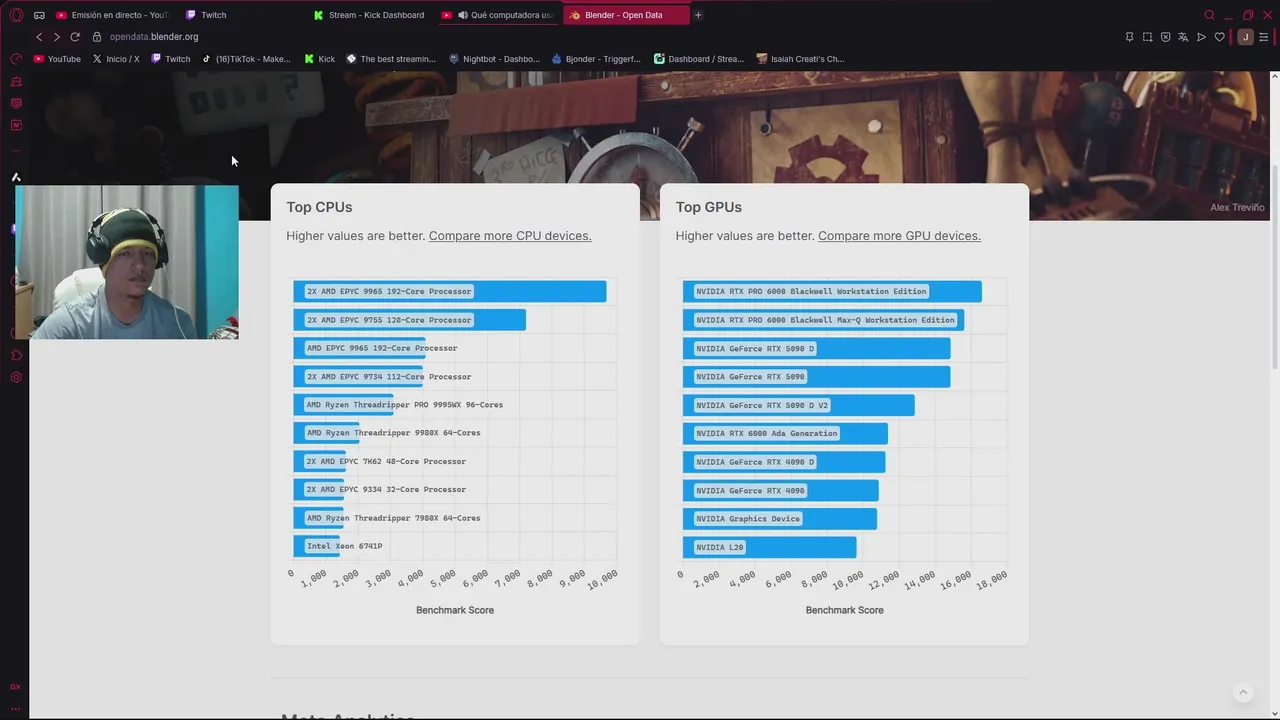Open the extensions cube sidebar icon
The image size is (1280, 720).
point(16,355)
